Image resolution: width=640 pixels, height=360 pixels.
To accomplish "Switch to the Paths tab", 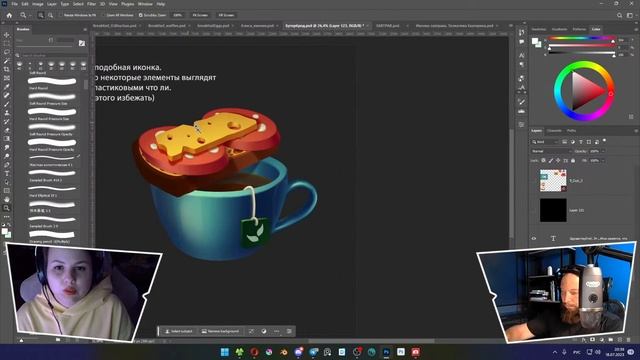I will 571,131.
